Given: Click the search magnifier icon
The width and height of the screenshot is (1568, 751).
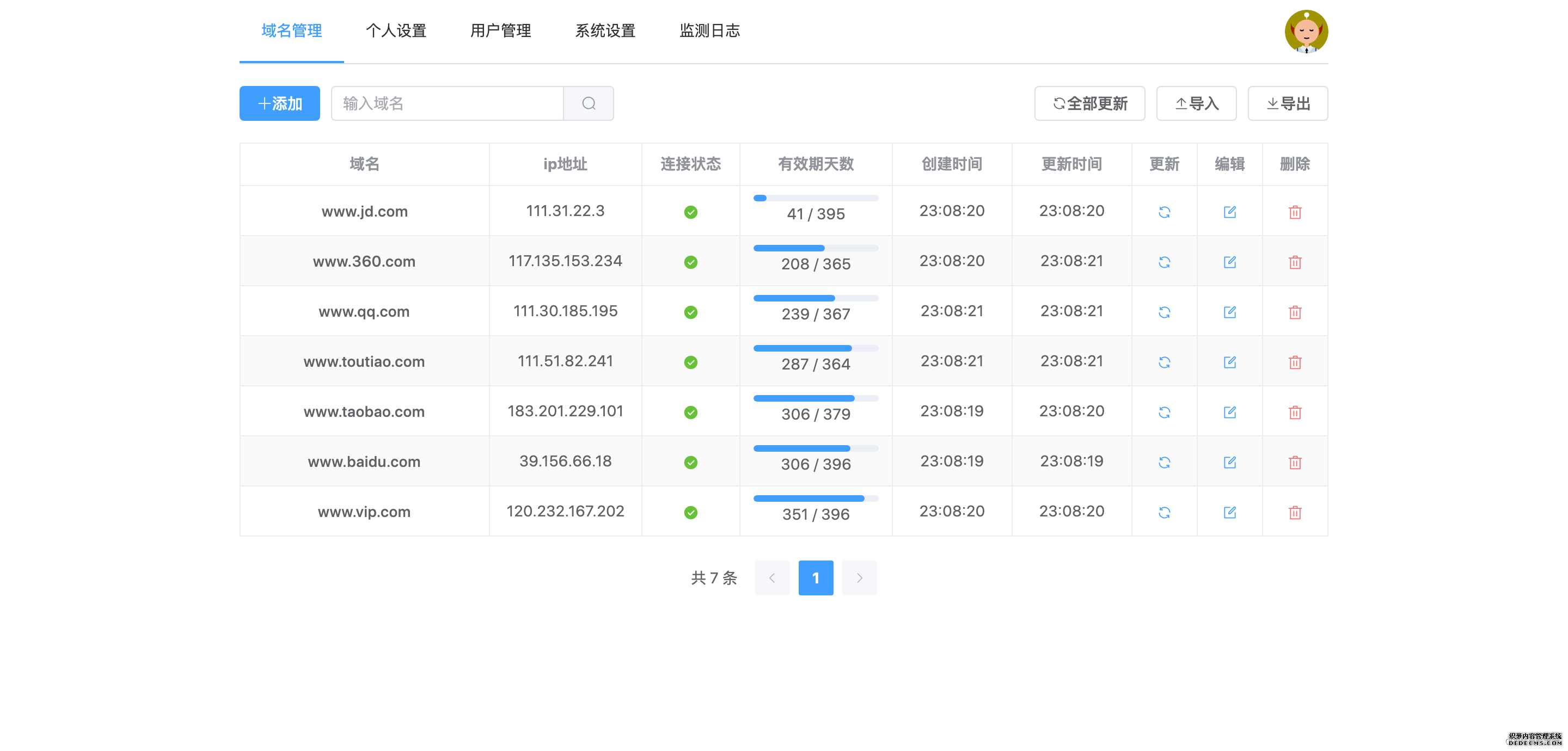Looking at the screenshot, I should click(x=588, y=103).
